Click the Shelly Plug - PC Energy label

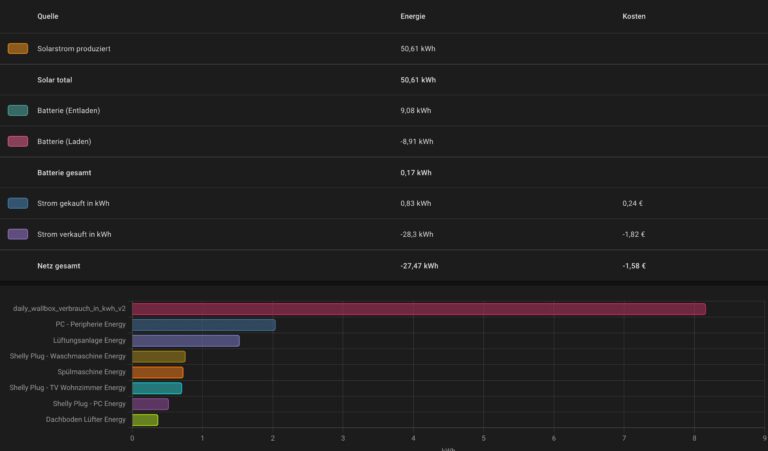pos(89,404)
